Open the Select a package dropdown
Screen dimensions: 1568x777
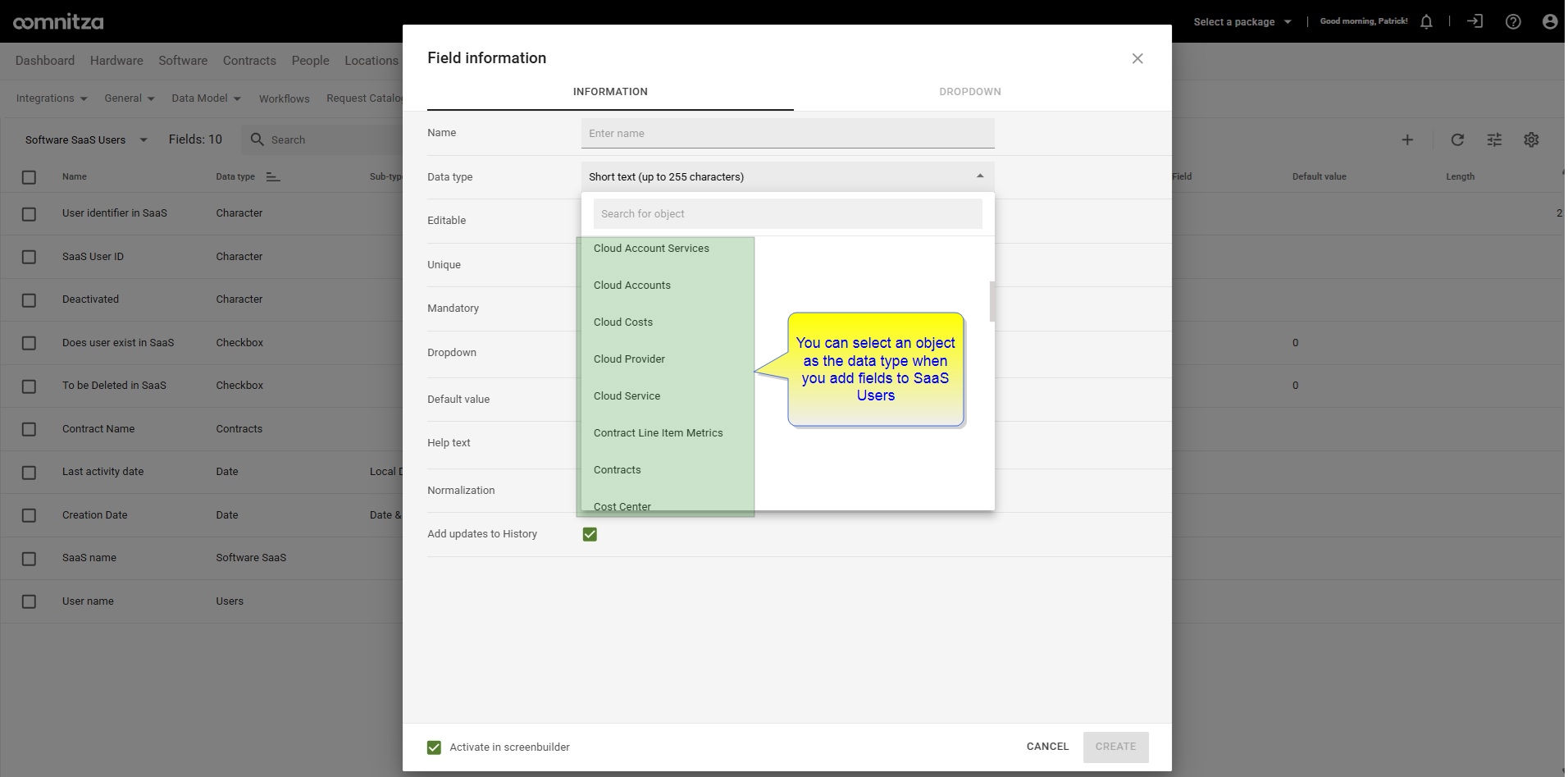point(1242,22)
